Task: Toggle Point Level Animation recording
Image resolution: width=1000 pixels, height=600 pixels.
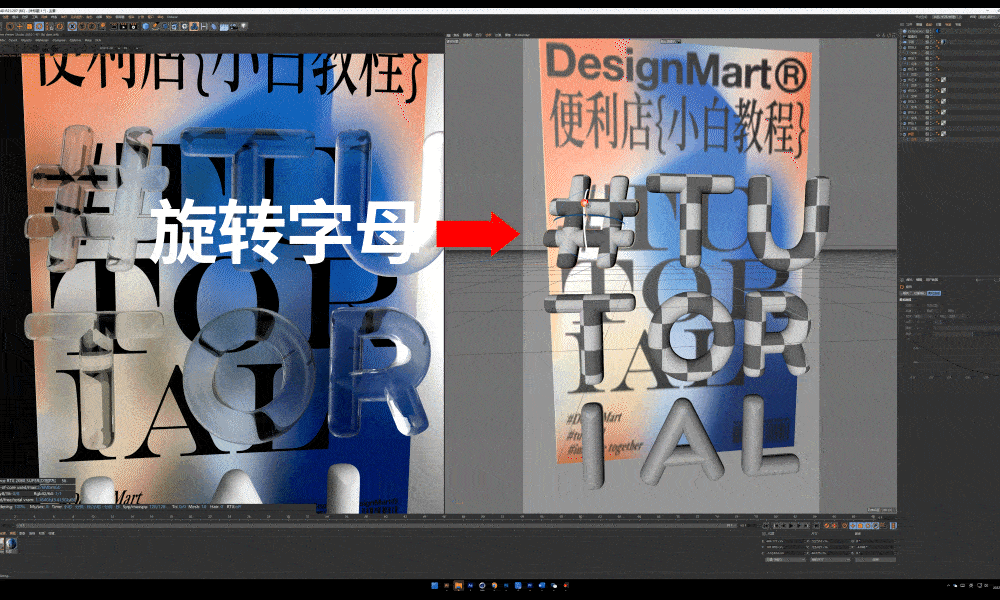Action: click(883, 526)
